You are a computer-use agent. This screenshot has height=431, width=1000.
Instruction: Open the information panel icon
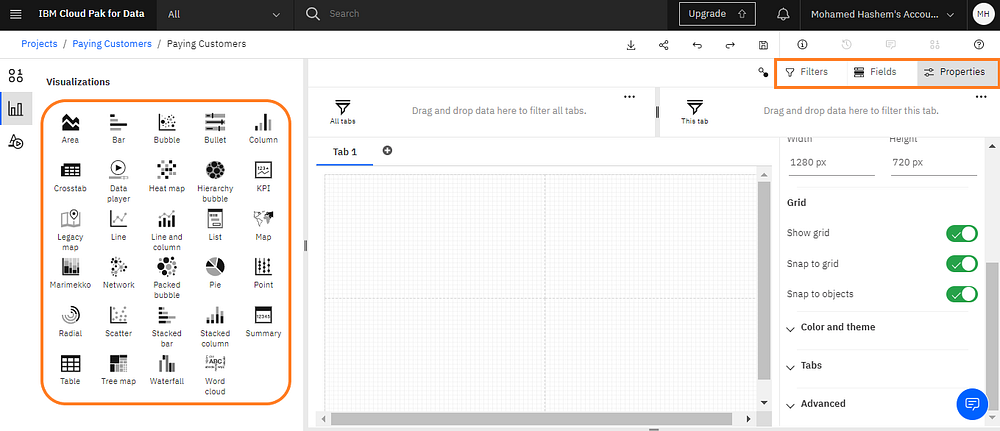[802, 45]
